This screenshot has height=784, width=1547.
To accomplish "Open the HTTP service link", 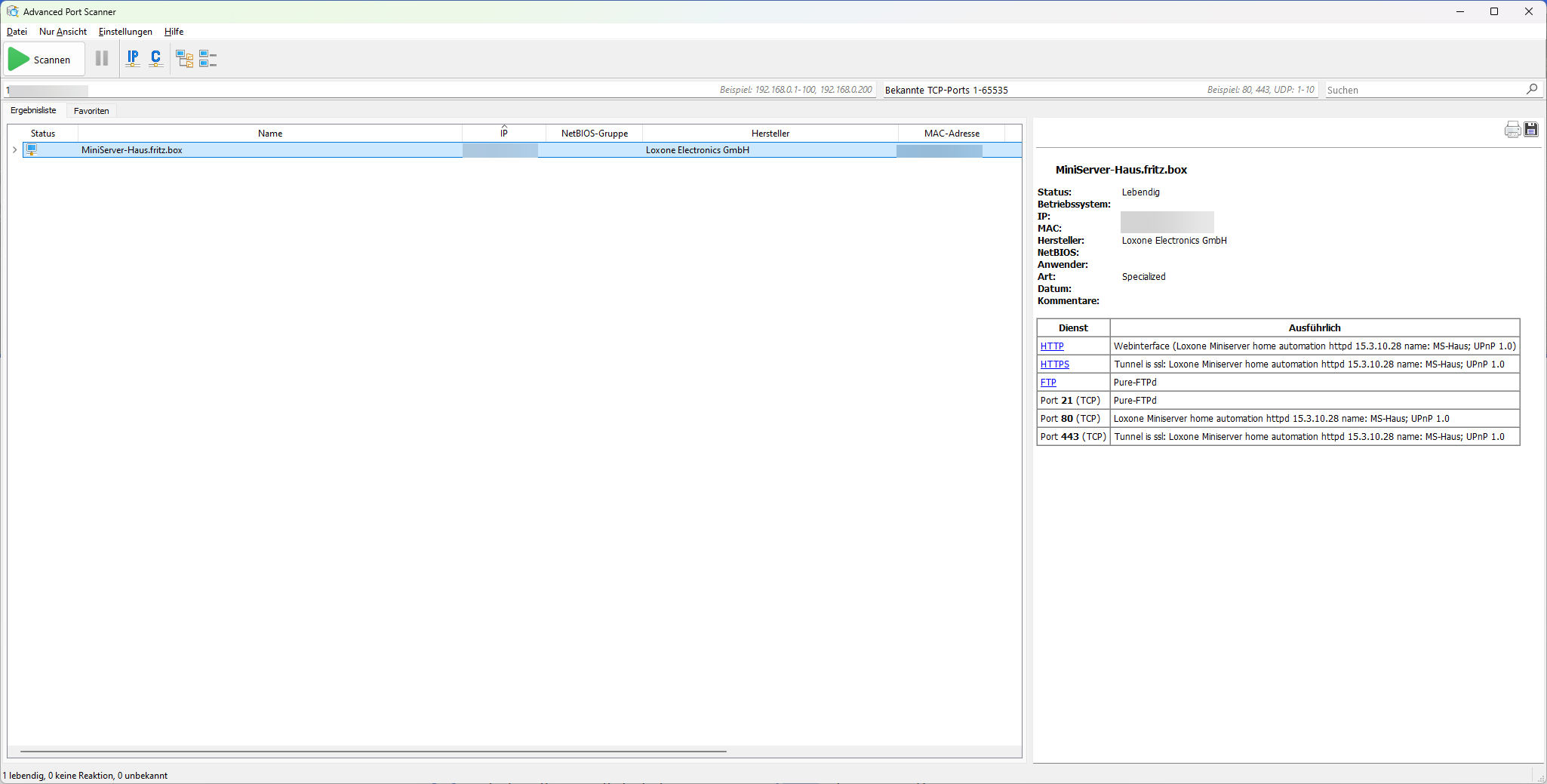I will pos(1052,346).
